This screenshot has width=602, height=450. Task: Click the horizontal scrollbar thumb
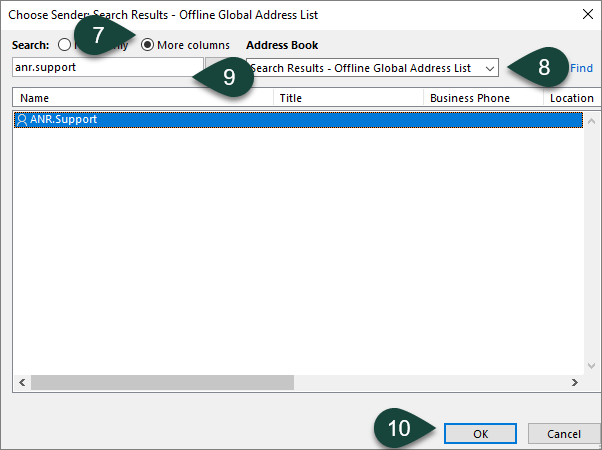tap(162, 382)
